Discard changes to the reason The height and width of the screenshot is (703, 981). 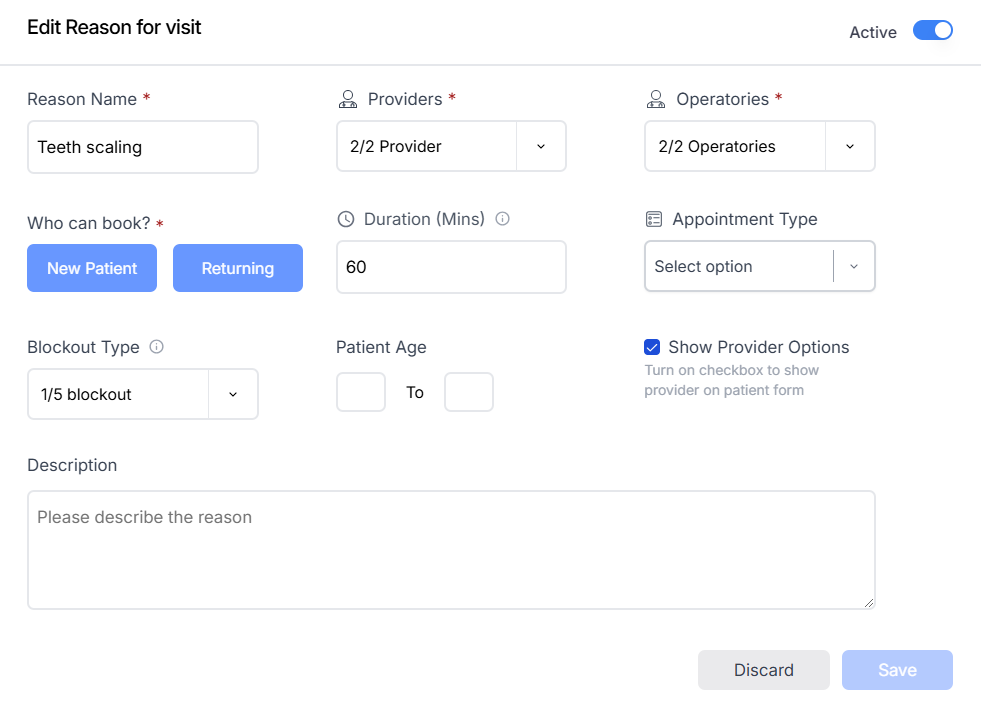pos(764,670)
